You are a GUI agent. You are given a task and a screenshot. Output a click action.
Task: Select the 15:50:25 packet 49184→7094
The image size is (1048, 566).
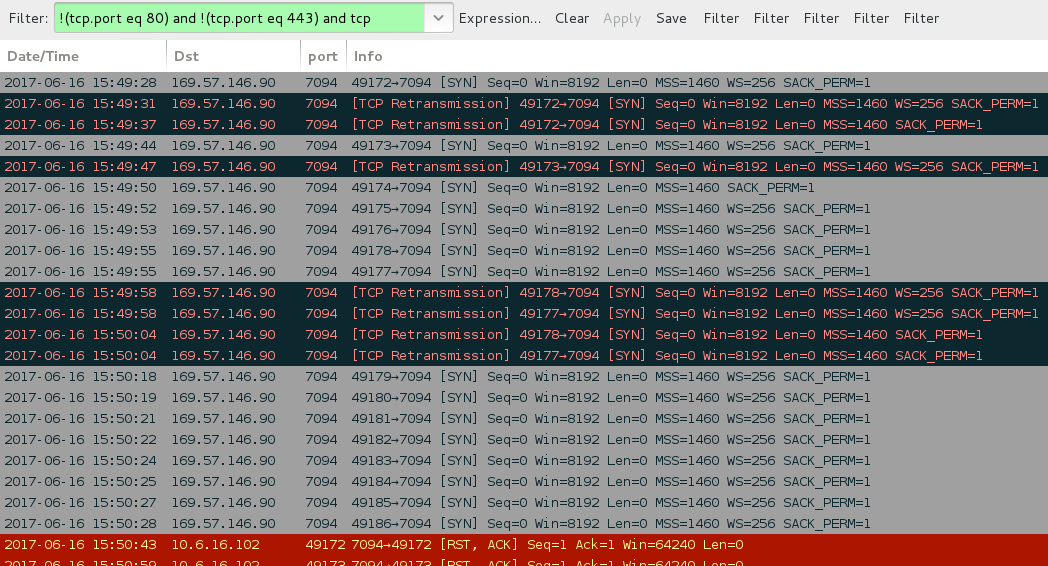tap(524, 482)
